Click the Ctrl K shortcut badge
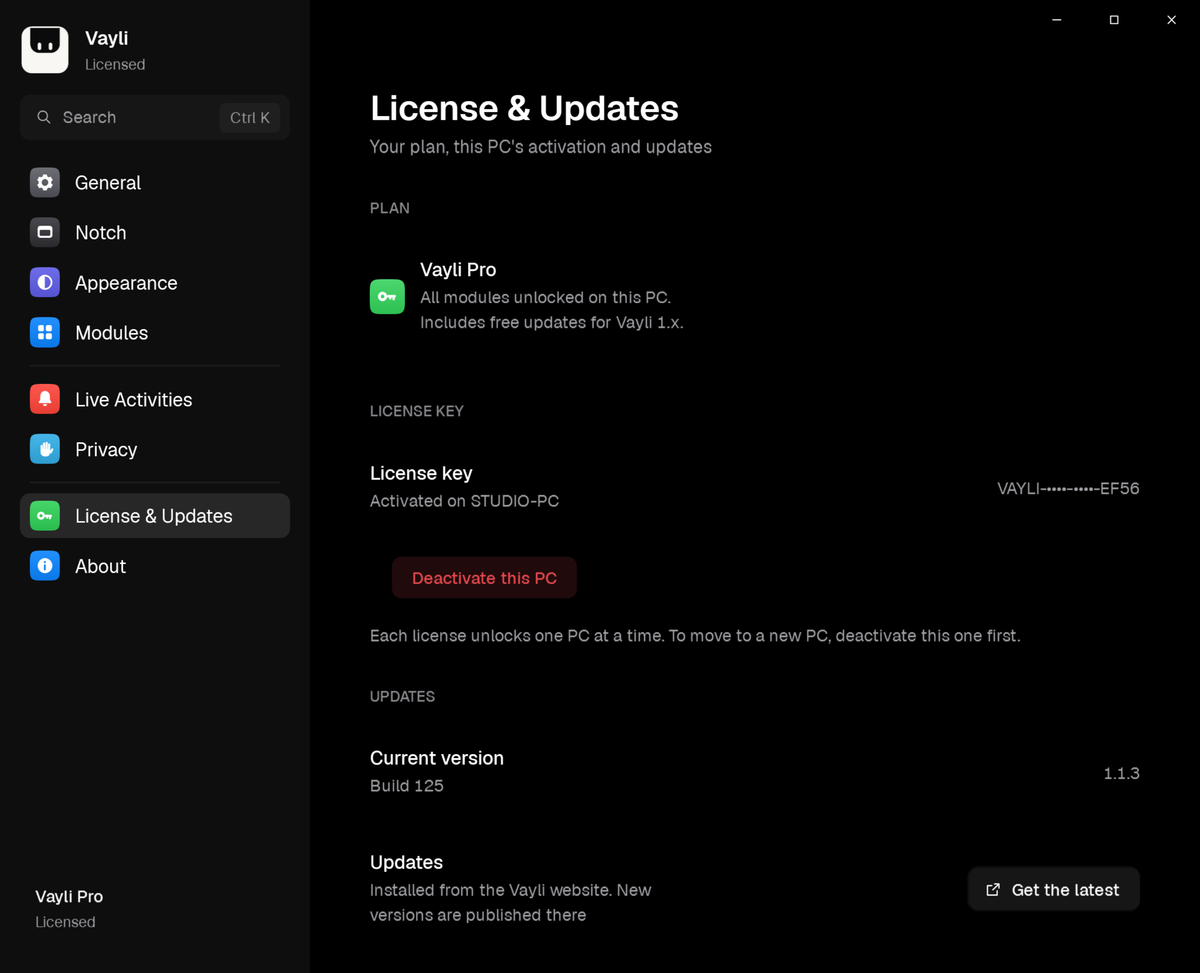The width and height of the screenshot is (1200, 973). pos(250,117)
